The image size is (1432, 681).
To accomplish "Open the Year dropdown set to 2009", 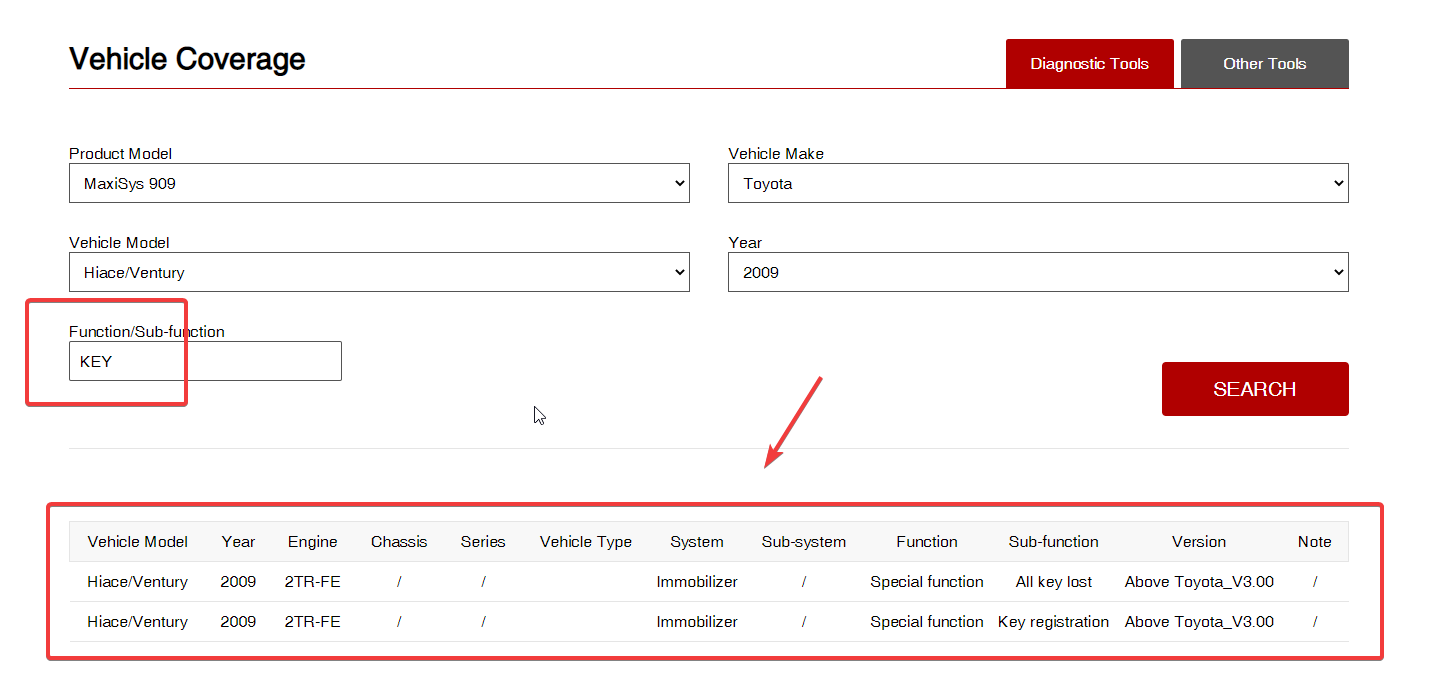I will pos(1037,273).
